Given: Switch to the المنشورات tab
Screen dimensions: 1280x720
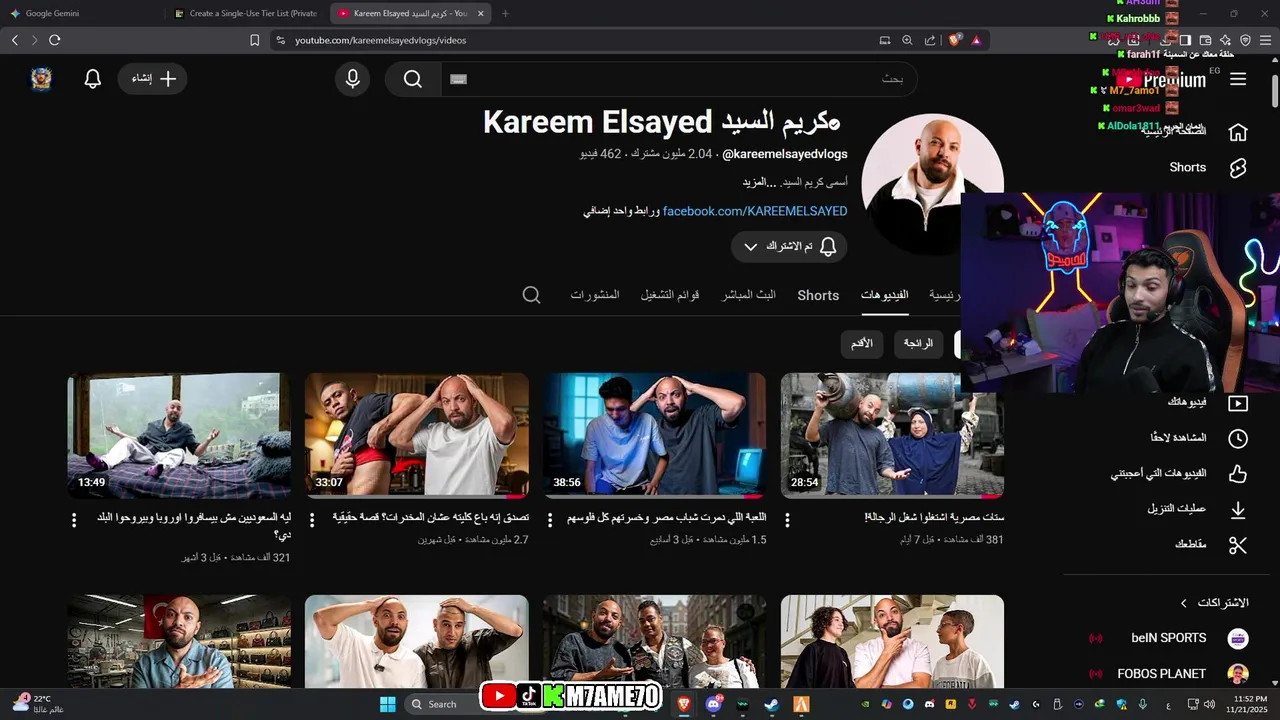Looking at the screenshot, I should point(595,295).
